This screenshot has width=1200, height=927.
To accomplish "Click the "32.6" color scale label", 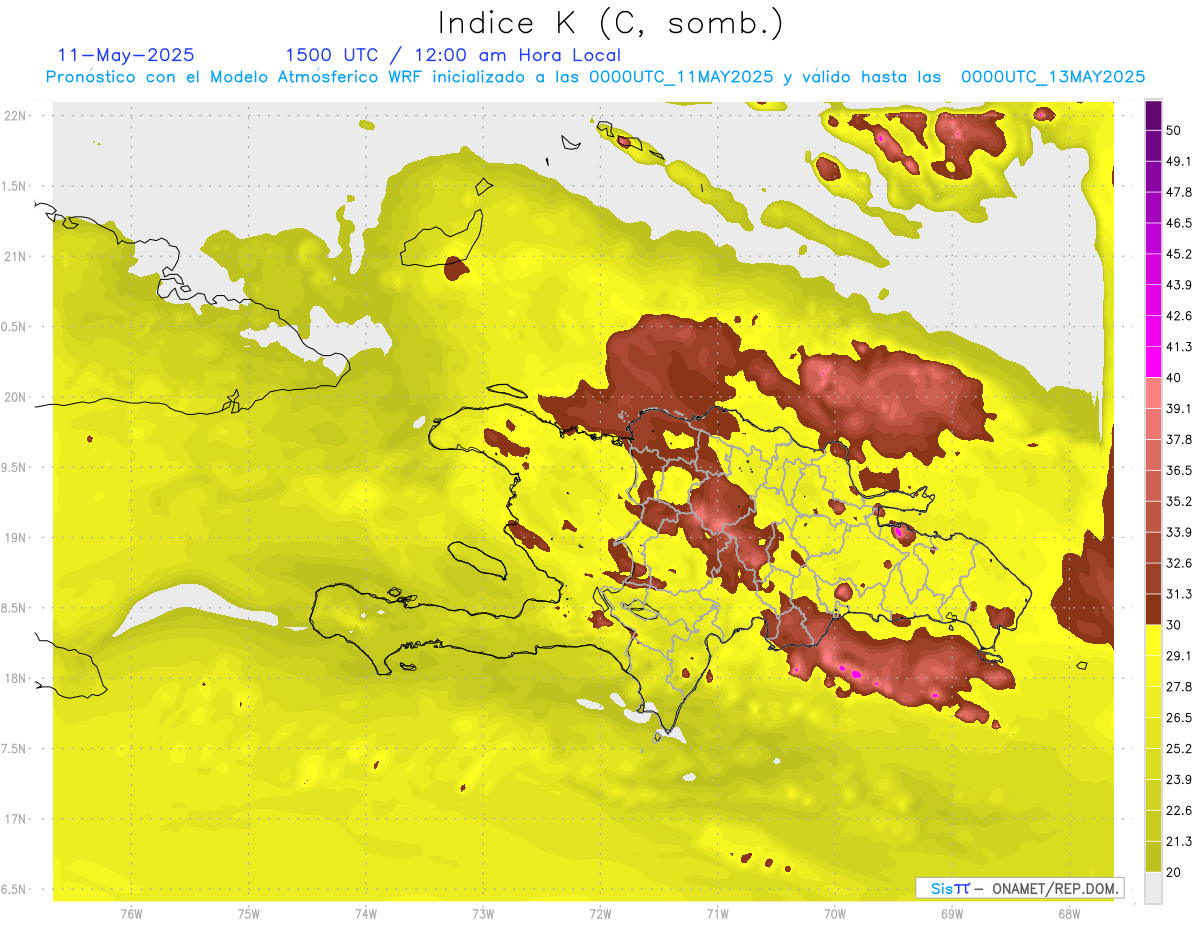I will click(1179, 563).
